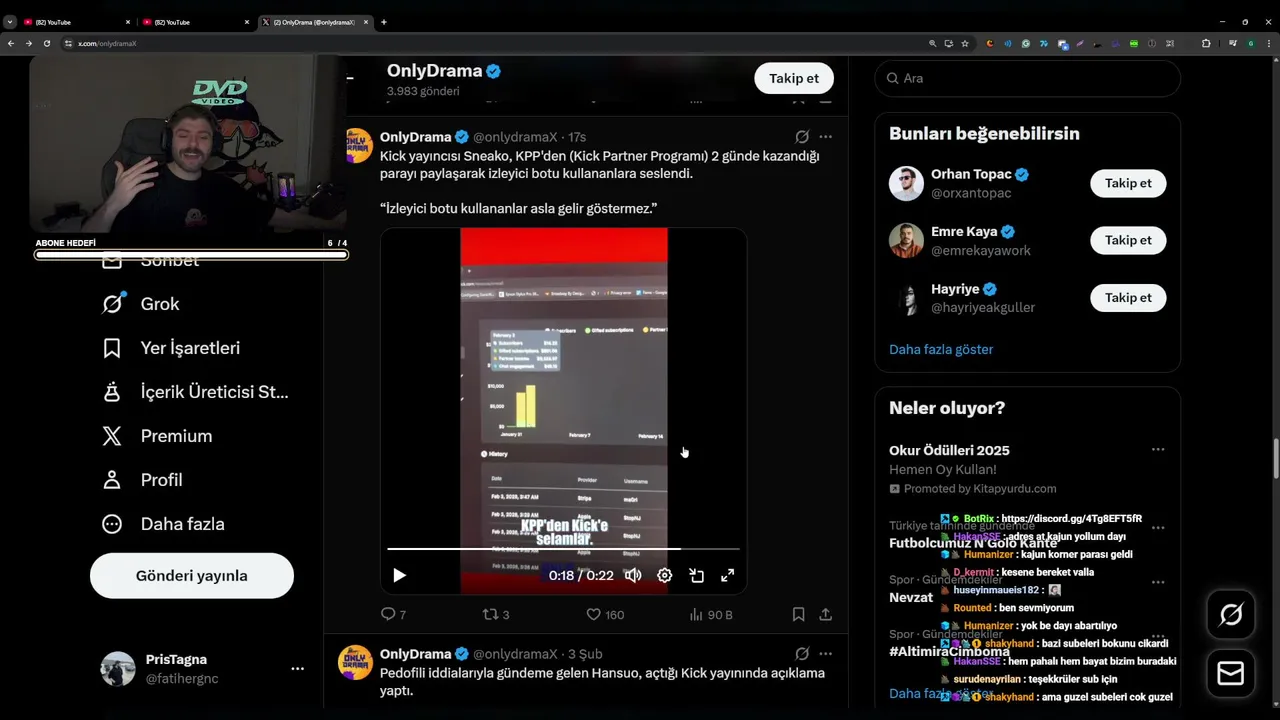Viewport: 1280px width, 720px height.
Task: Go to Premium in the sidebar
Action: pos(157,436)
